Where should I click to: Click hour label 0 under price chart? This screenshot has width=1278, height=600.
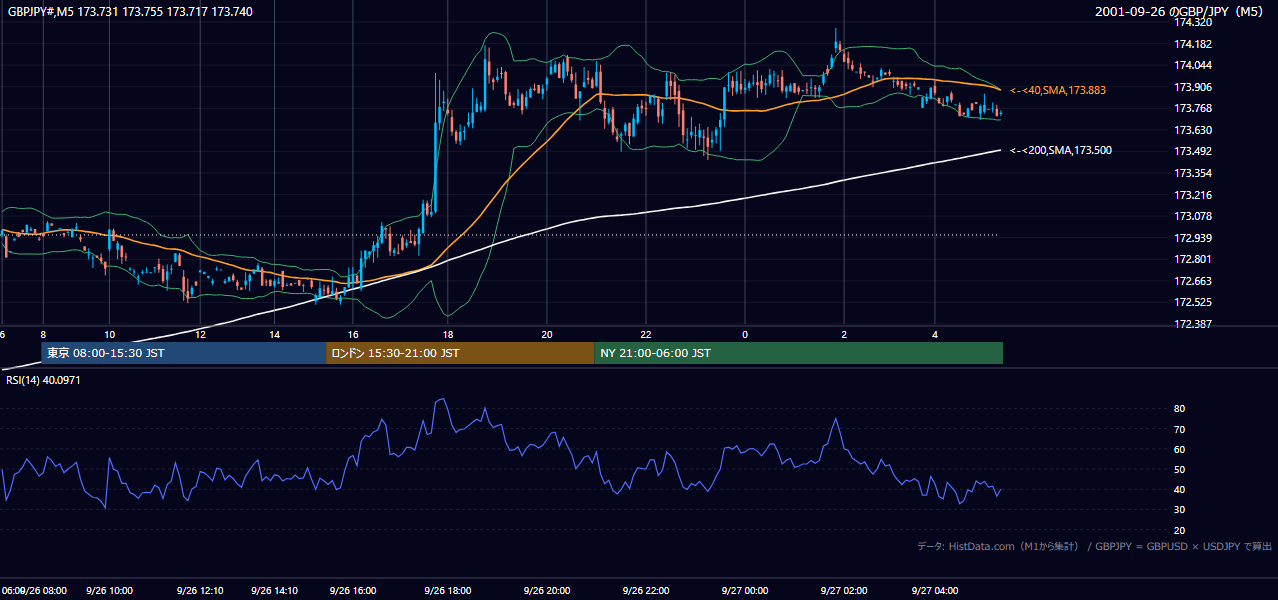coord(745,334)
